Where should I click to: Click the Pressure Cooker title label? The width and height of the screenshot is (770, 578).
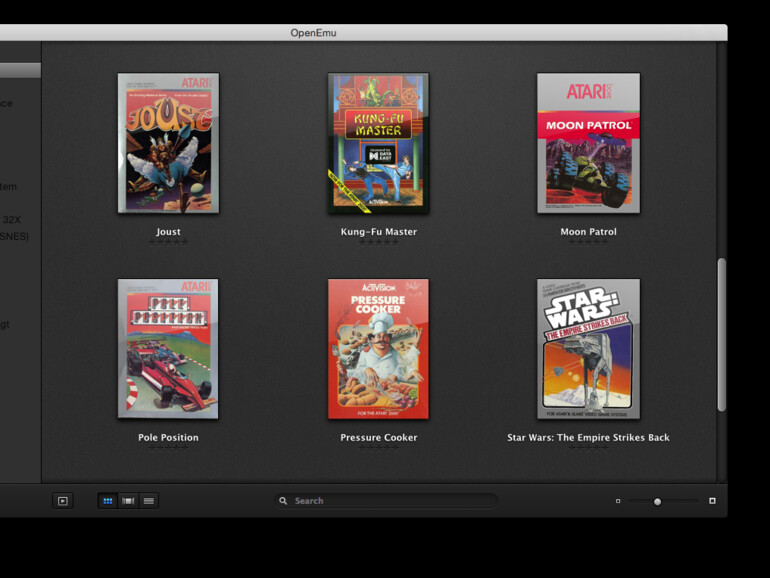coord(379,438)
